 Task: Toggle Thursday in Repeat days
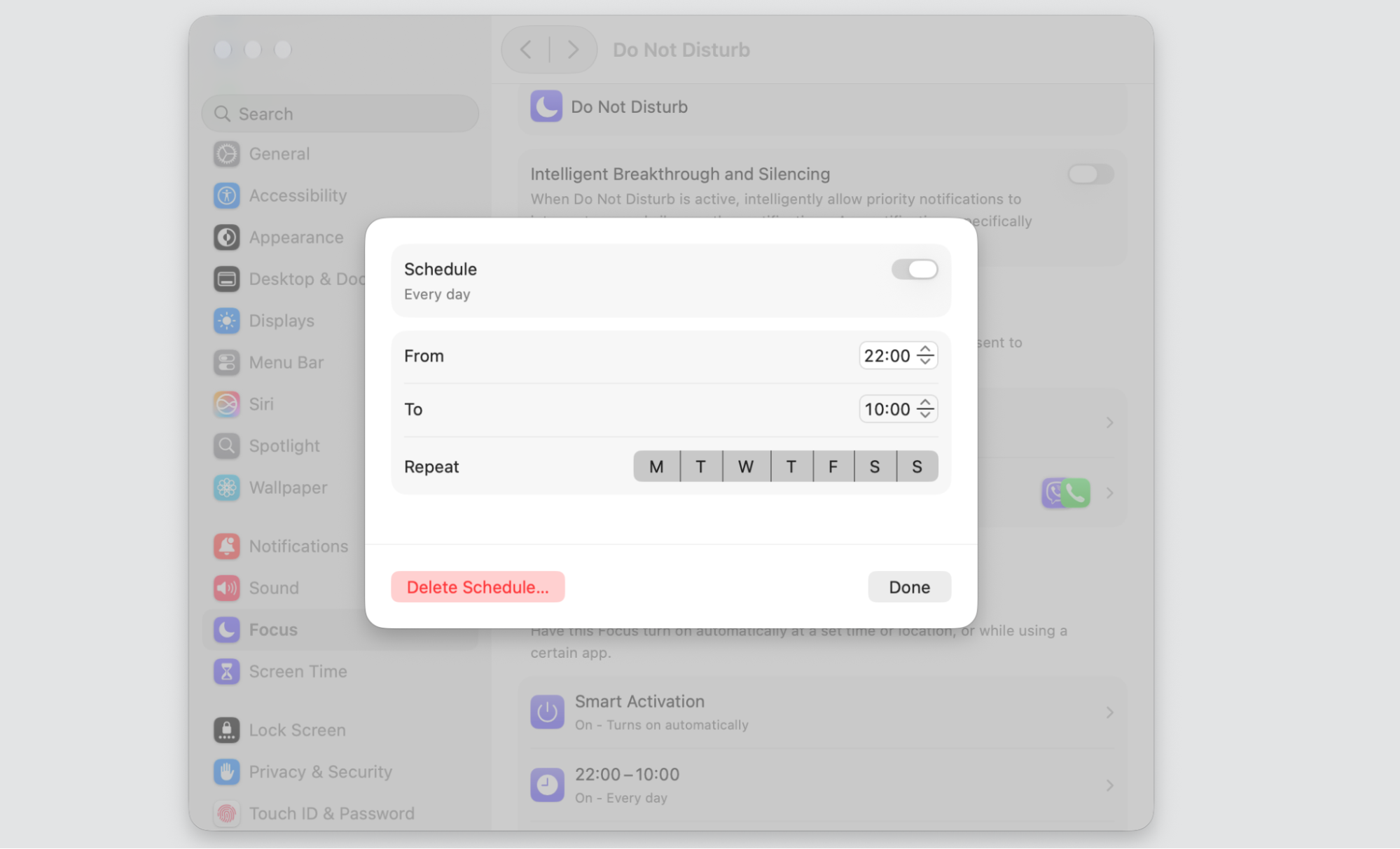(x=791, y=467)
